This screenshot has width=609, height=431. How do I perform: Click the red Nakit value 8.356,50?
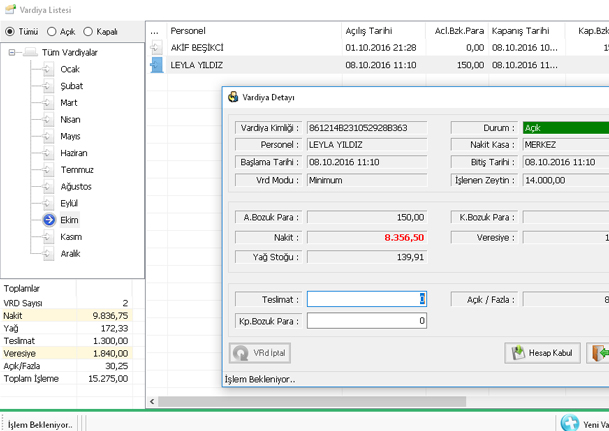[404, 237]
